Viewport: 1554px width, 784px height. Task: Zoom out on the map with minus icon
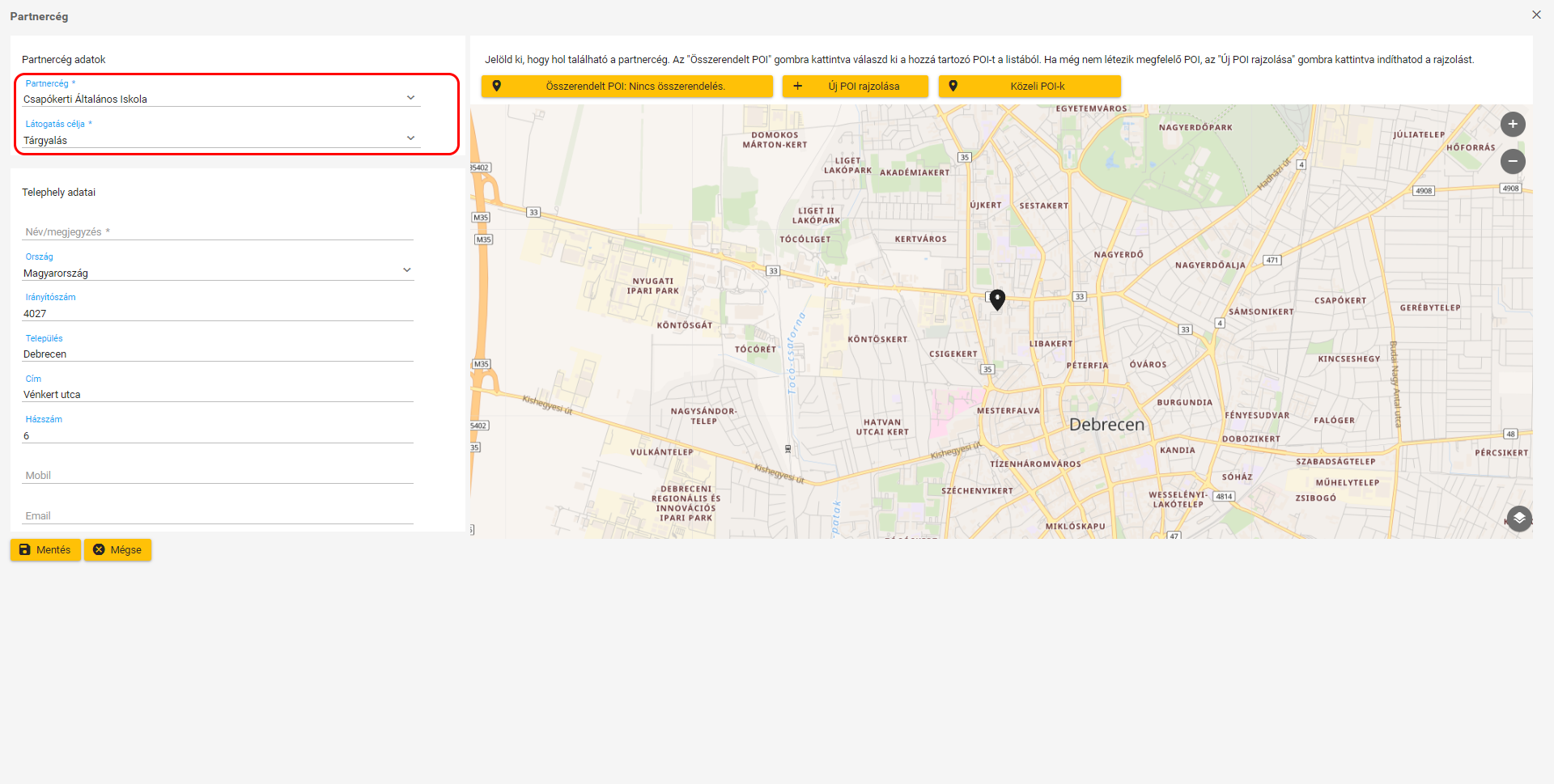point(1512,162)
